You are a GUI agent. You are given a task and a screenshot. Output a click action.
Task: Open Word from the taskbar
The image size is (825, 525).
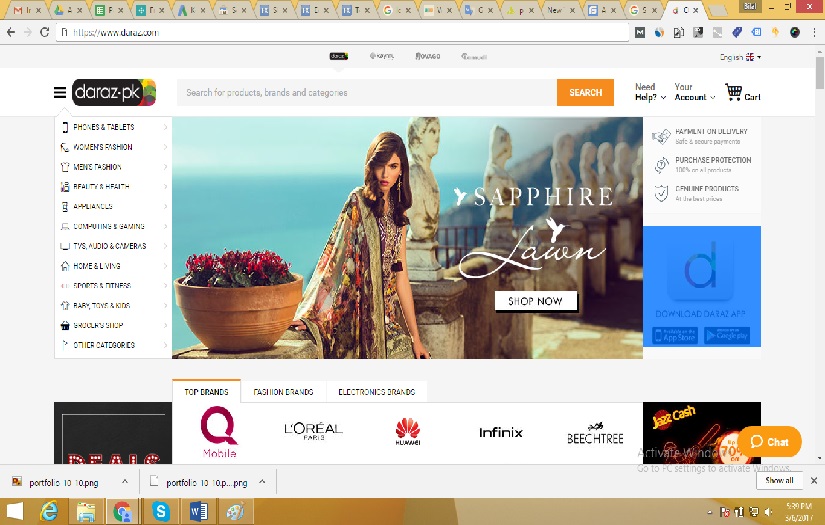198,511
